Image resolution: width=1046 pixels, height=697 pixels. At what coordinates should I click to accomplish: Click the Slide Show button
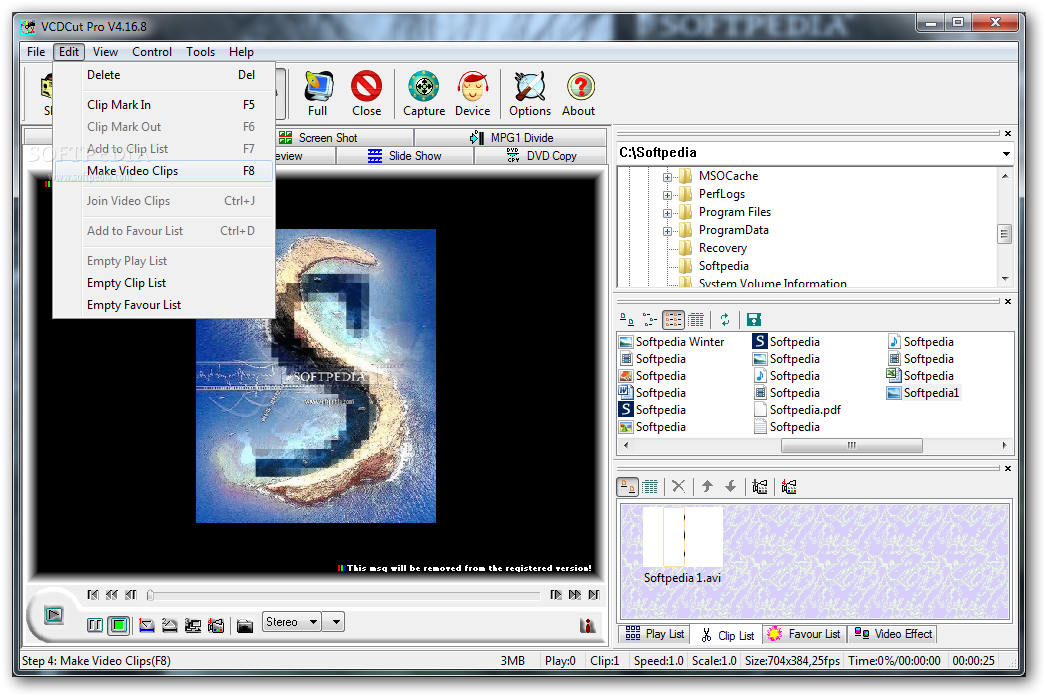coord(405,155)
